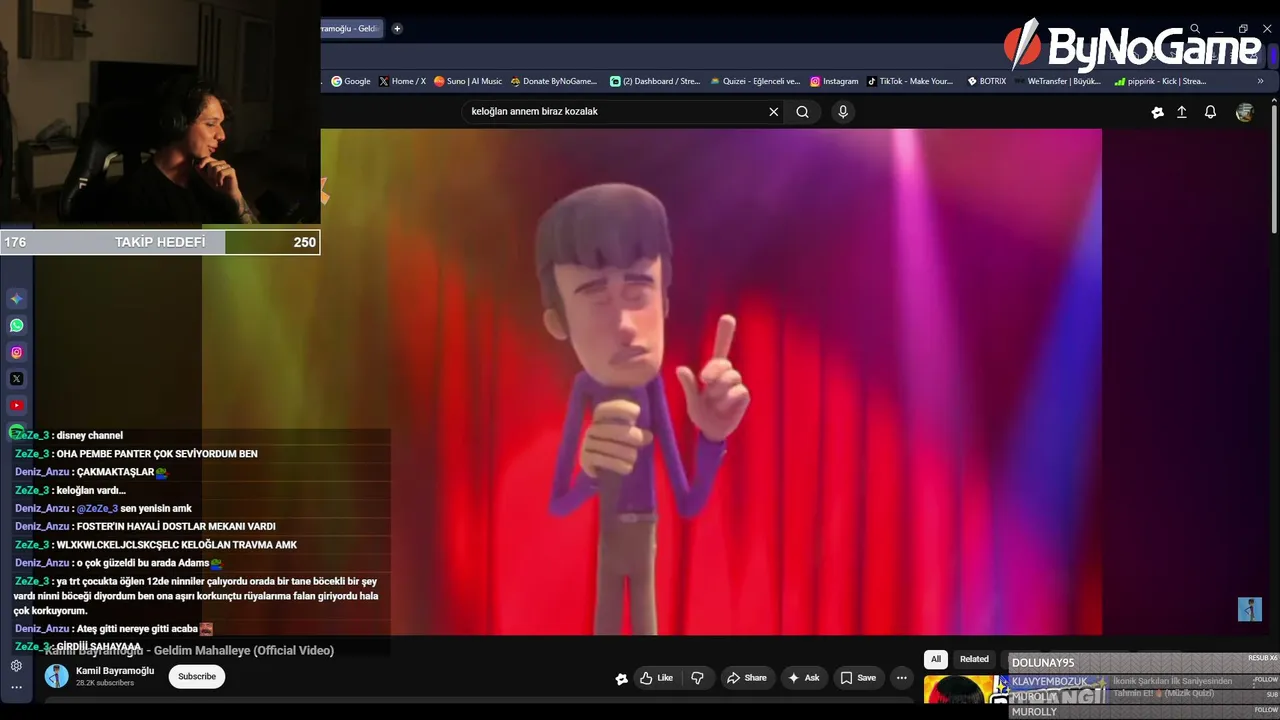The width and height of the screenshot is (1280, 720).
Task: Open the TikTok - Make Your... bookmark
Action: [910, 82]
